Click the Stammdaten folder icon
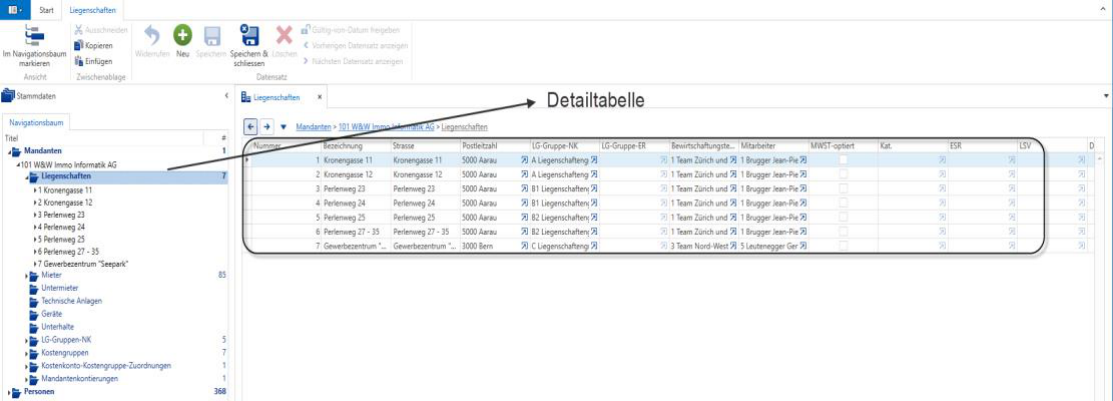The height and width of the screenshot is (401, 1113). pos(8,95)
